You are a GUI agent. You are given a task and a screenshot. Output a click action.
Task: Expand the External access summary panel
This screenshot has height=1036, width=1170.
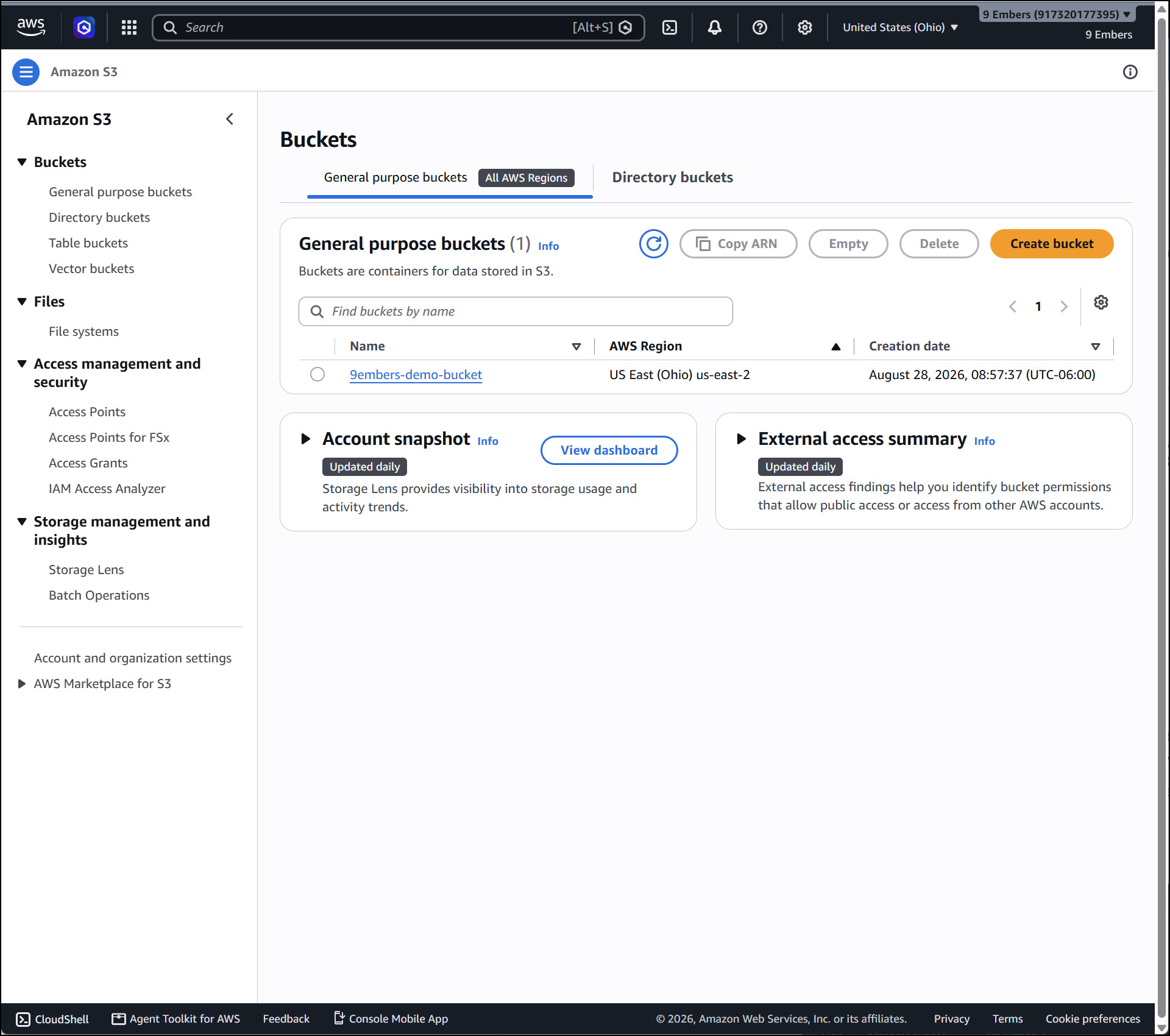[x=742, y=439]
